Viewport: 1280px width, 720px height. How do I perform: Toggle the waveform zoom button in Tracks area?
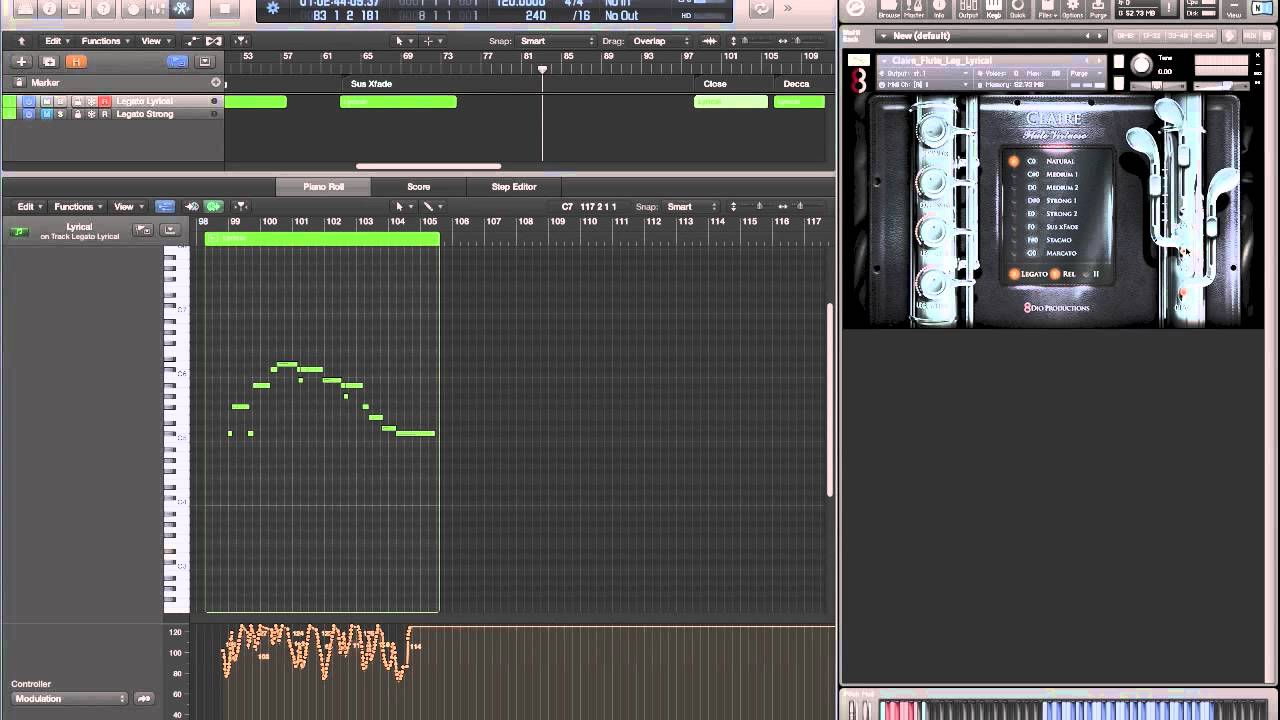coord(710,41)
